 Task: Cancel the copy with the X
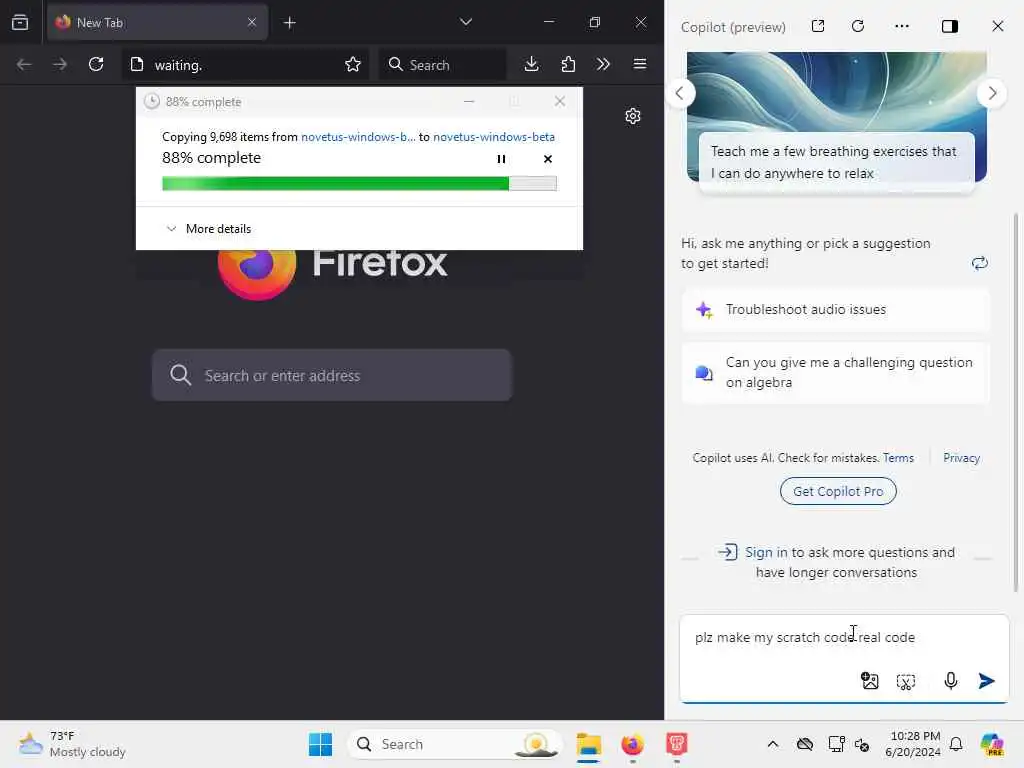click(547, 159)
